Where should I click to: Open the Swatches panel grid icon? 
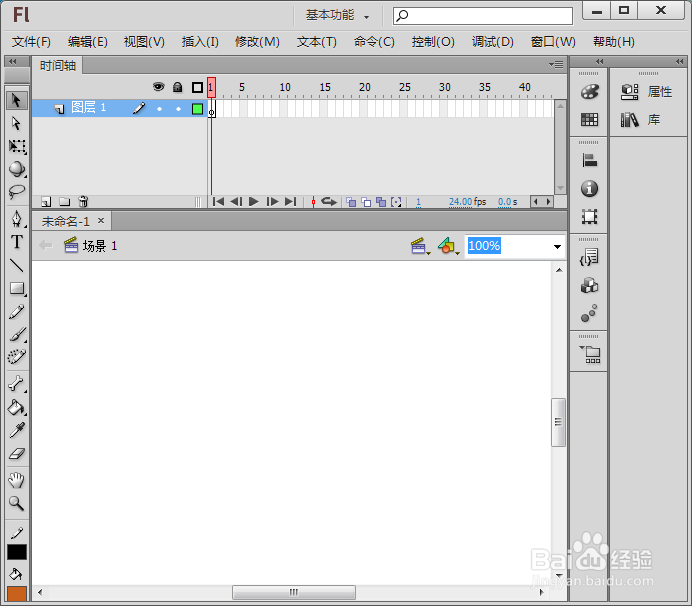click(589, 120)
